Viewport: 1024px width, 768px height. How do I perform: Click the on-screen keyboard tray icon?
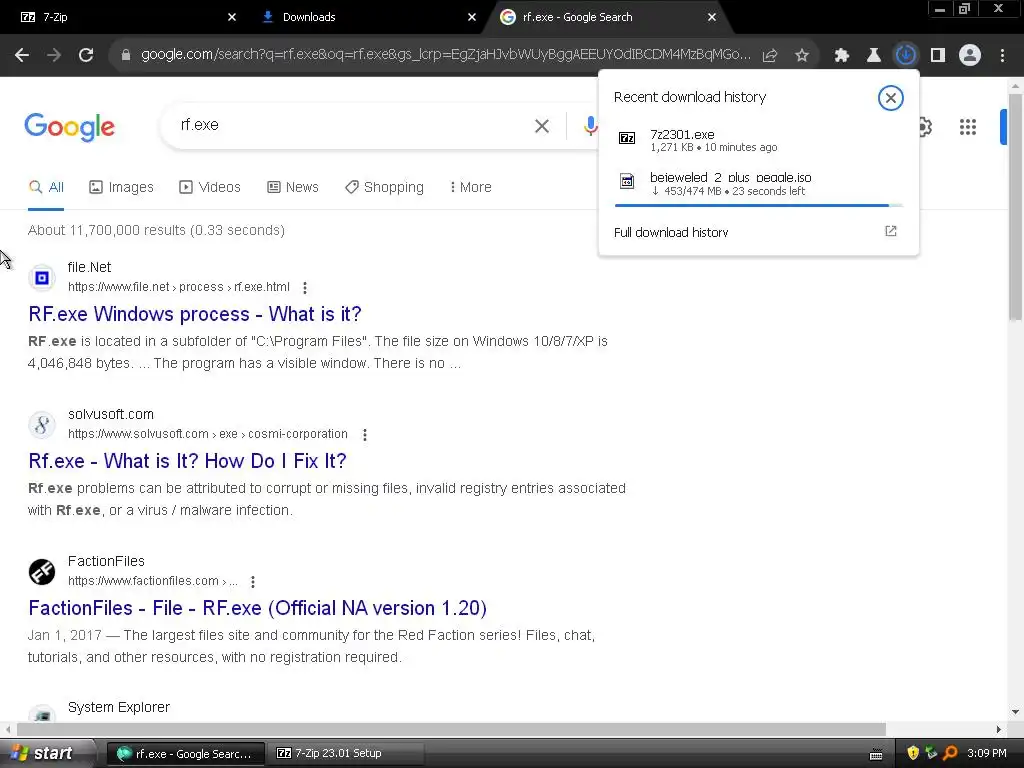coord(876,756)
